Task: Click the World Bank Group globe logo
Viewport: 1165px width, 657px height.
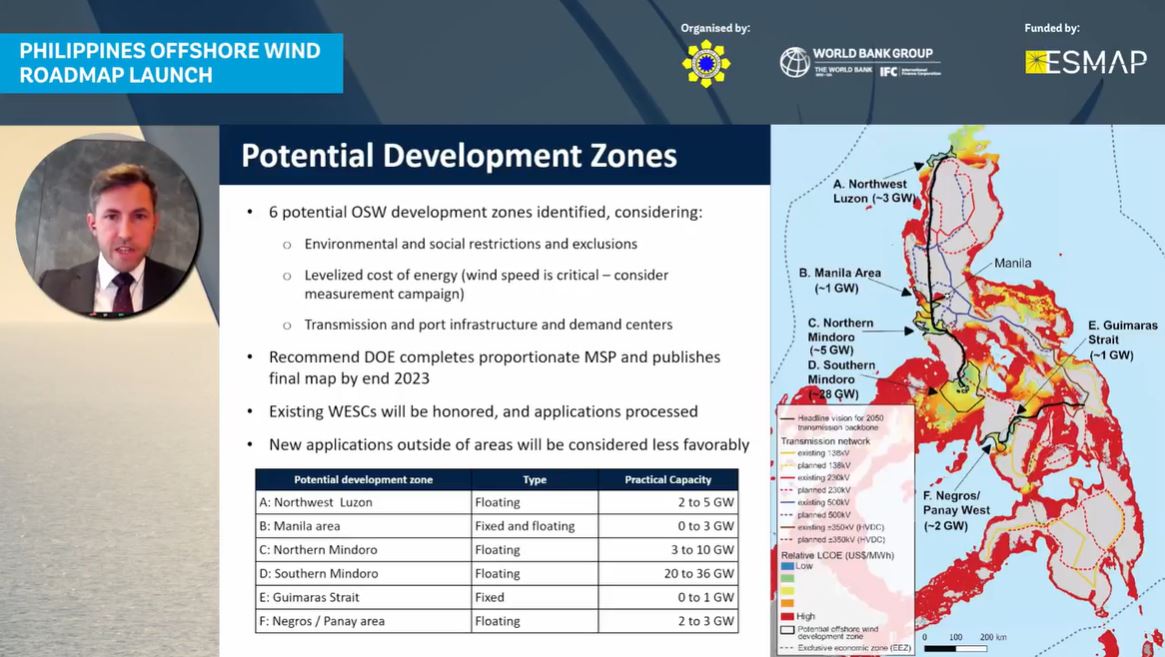Action: coord(794,62)
